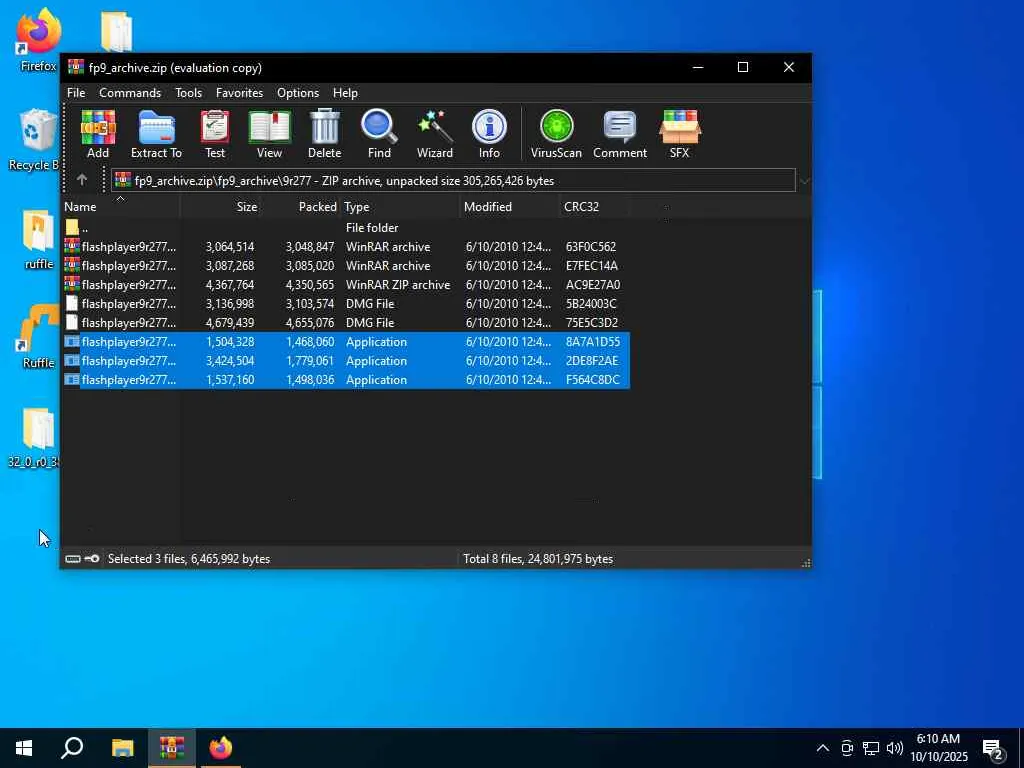
Task: Go up one folder level arrow
Action: 82,180
